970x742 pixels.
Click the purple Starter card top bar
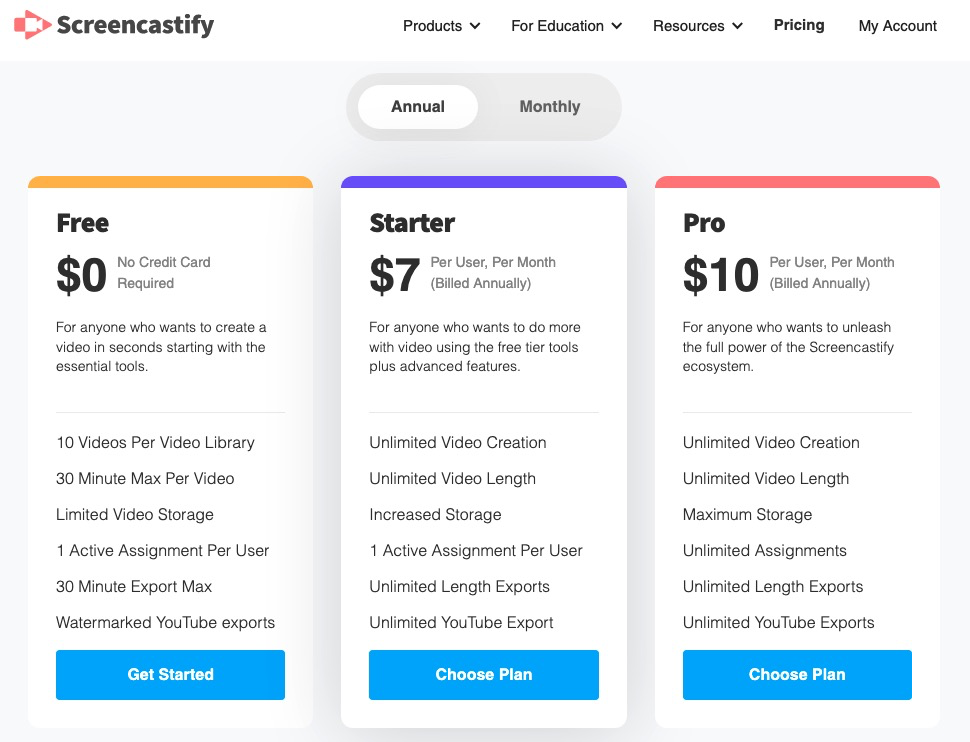(x=484, y=183)
